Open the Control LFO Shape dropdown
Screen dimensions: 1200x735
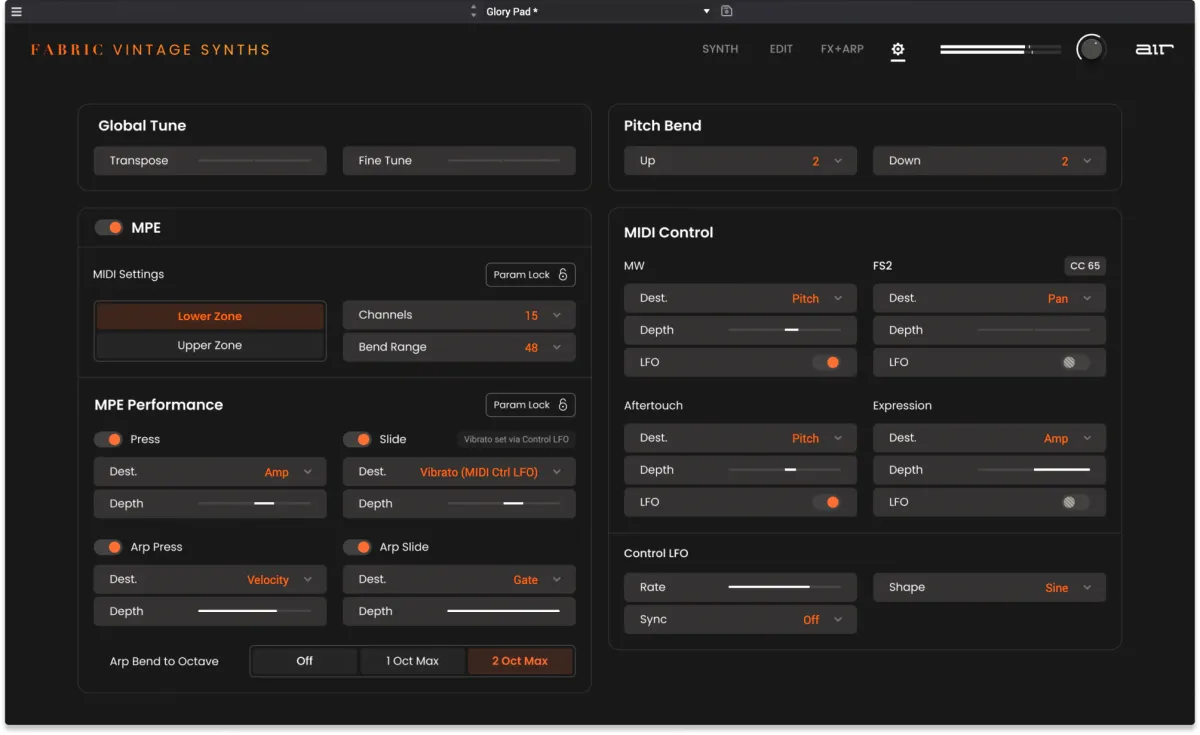tap(1087, 588)
